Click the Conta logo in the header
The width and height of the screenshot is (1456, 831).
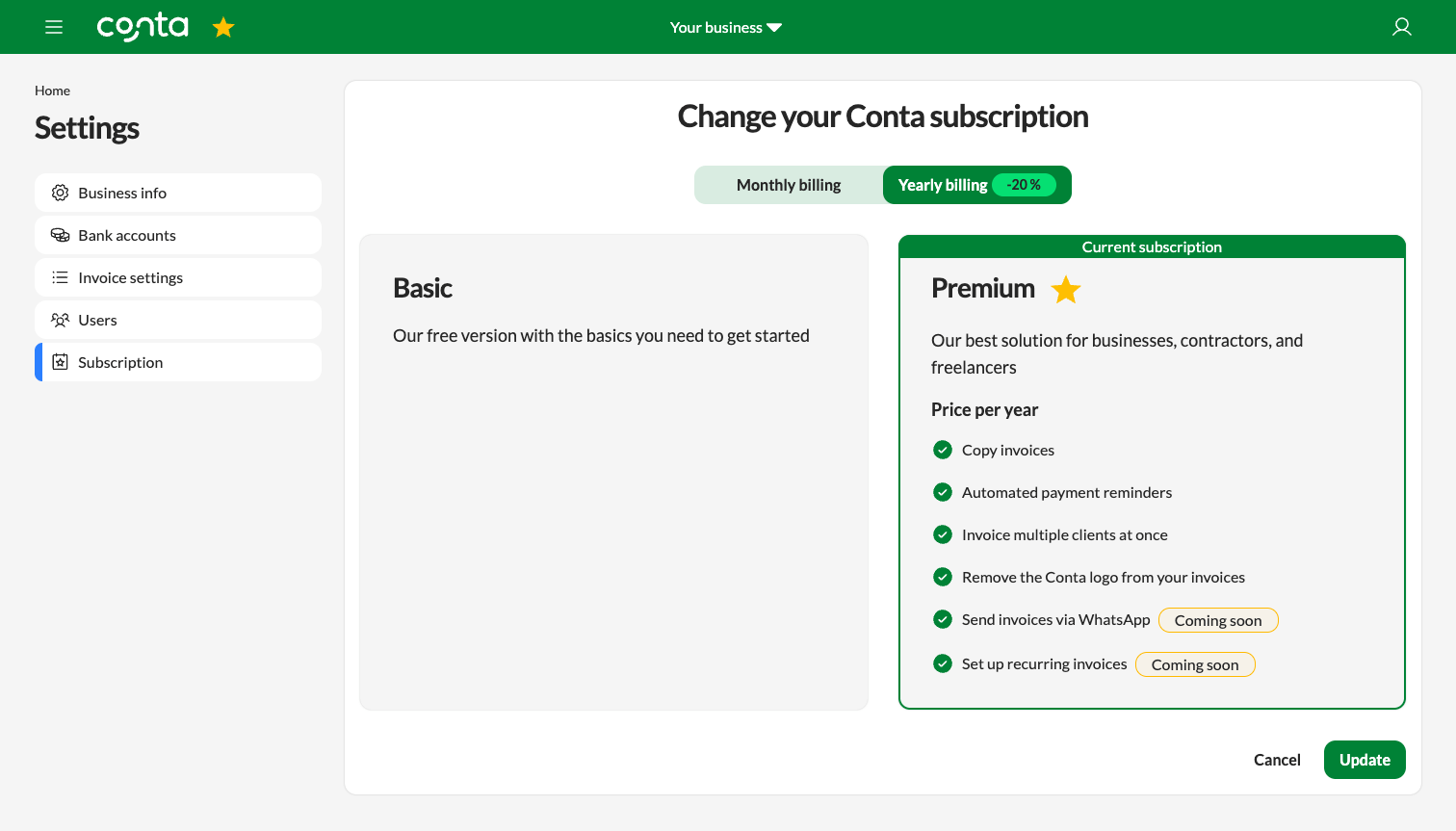pos(143,27)
